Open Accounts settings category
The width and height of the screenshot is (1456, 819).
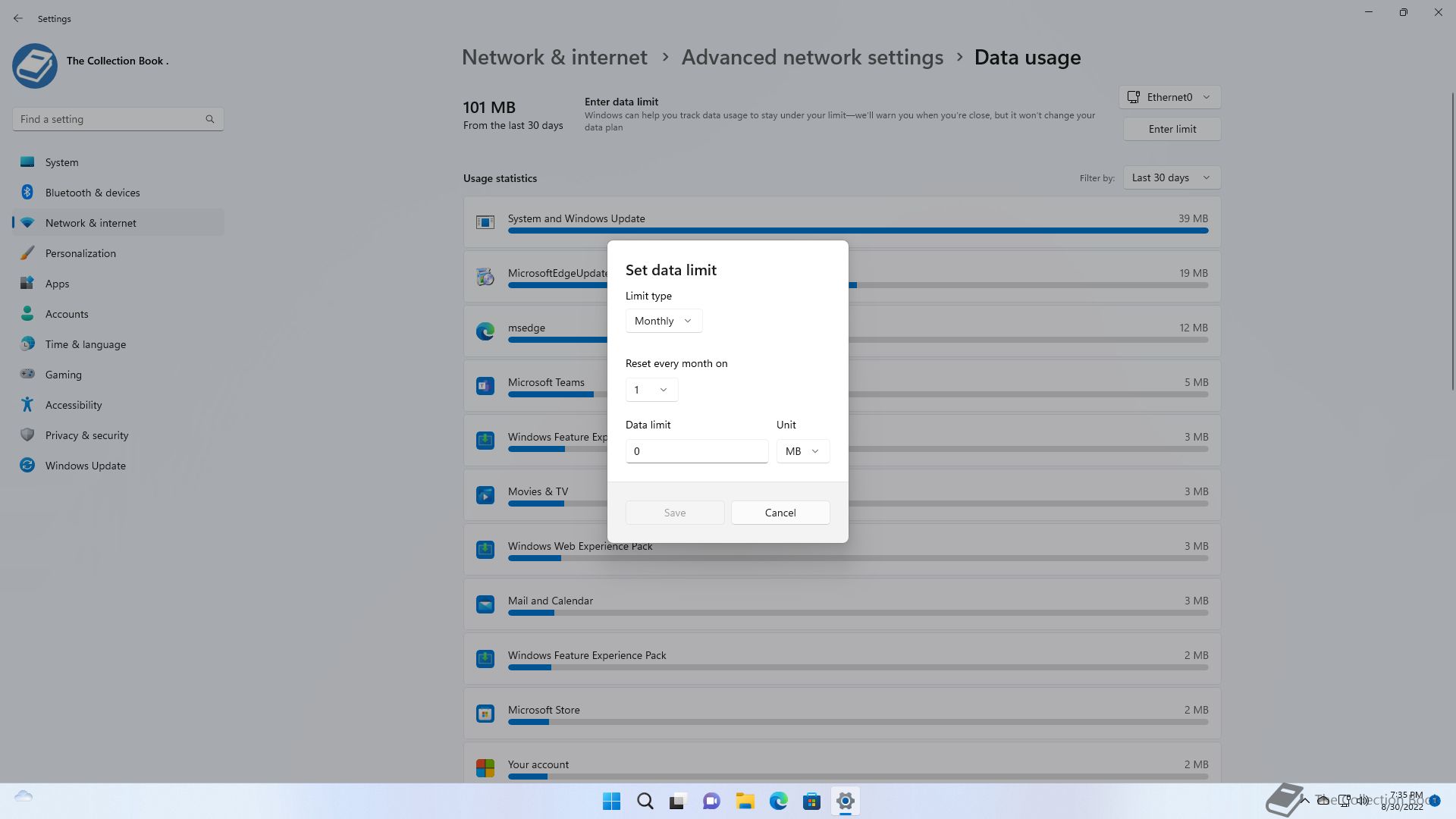118,314
